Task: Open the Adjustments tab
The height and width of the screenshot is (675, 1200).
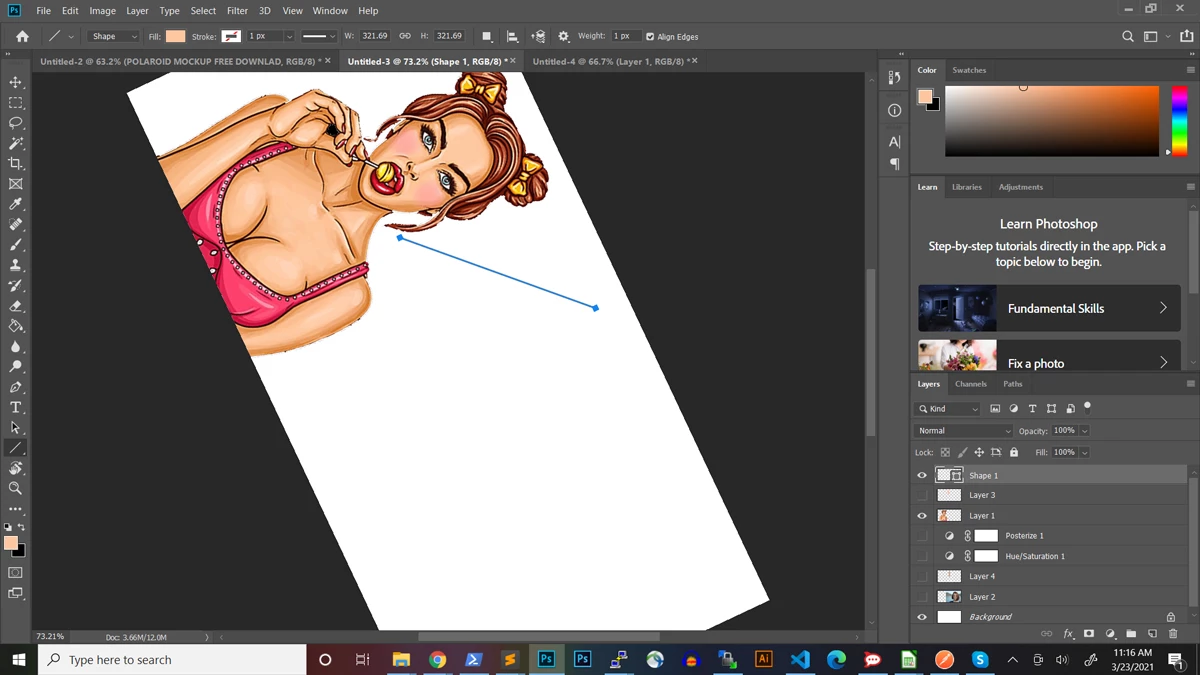Action: point(1020,187)
